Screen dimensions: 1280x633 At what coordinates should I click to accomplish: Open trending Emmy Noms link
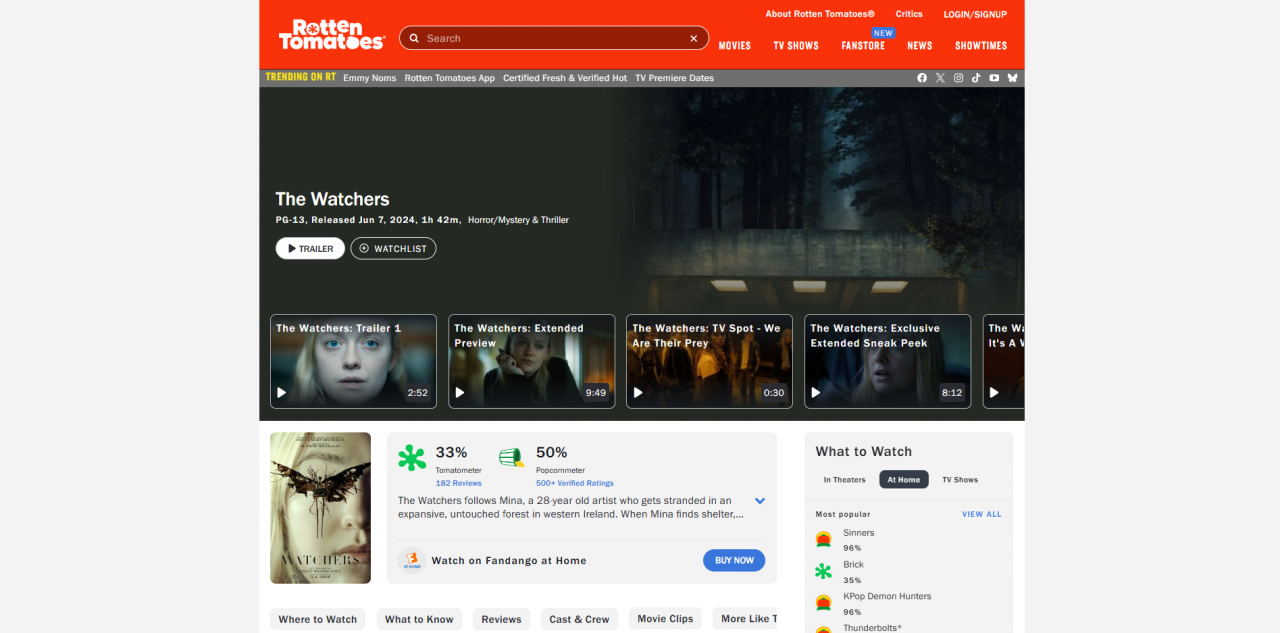click(x=370, y=78)
